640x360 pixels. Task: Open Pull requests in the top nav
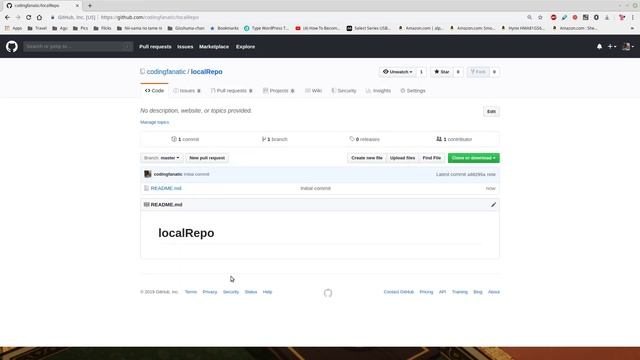point(155,47)
